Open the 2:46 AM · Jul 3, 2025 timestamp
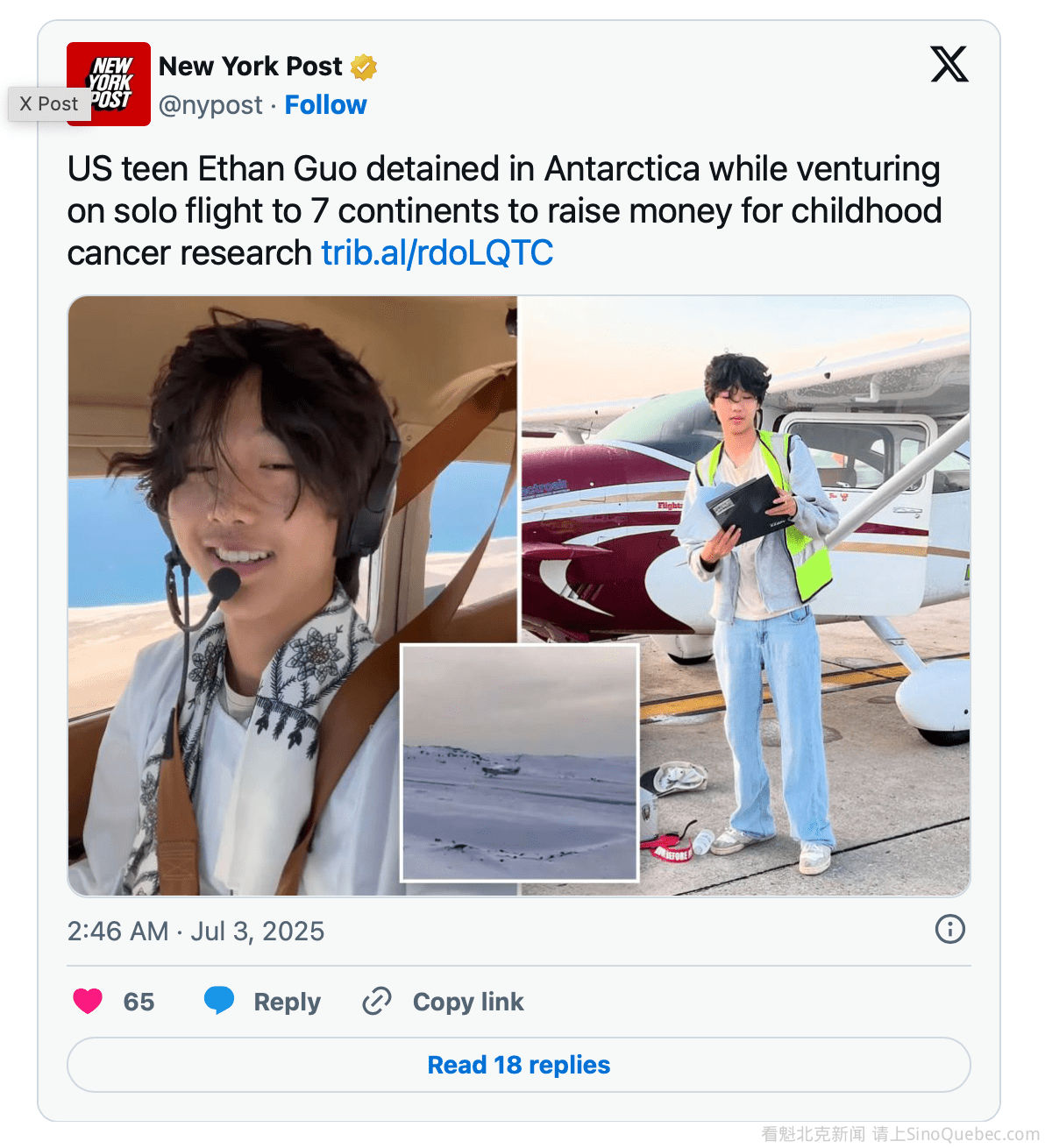The image size is (1045, 1148). click(196, 931)
